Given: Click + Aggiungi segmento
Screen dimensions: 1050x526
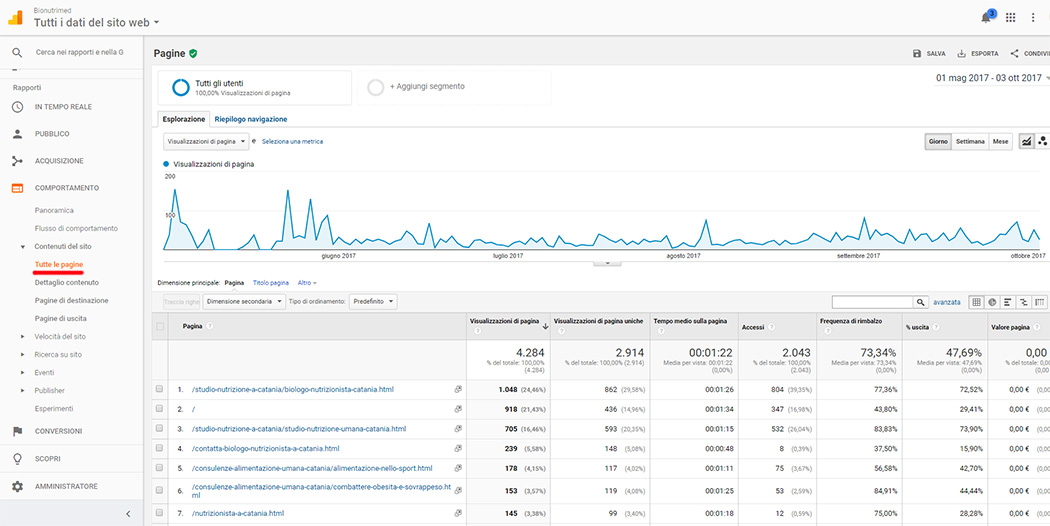Looking at the screenshot, I should tap(427, 86).
